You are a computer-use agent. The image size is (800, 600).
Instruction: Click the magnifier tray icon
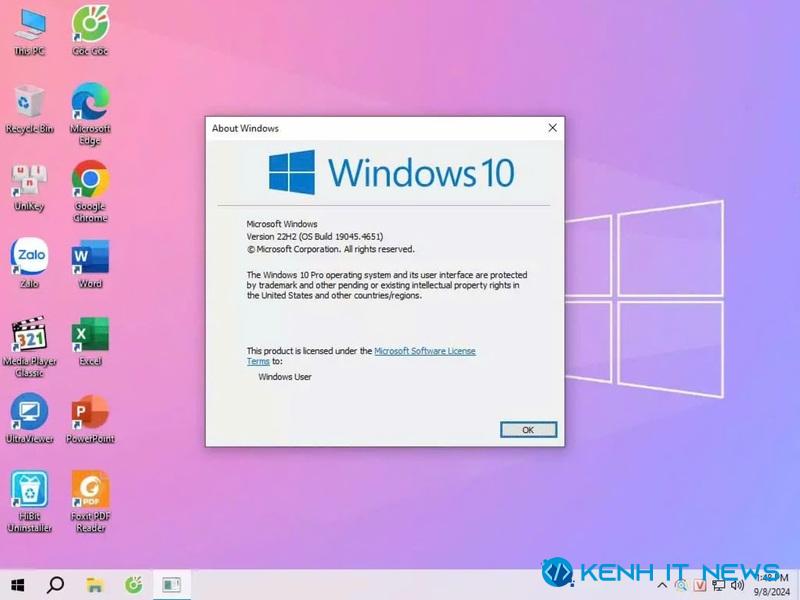(x=681, y=586)
